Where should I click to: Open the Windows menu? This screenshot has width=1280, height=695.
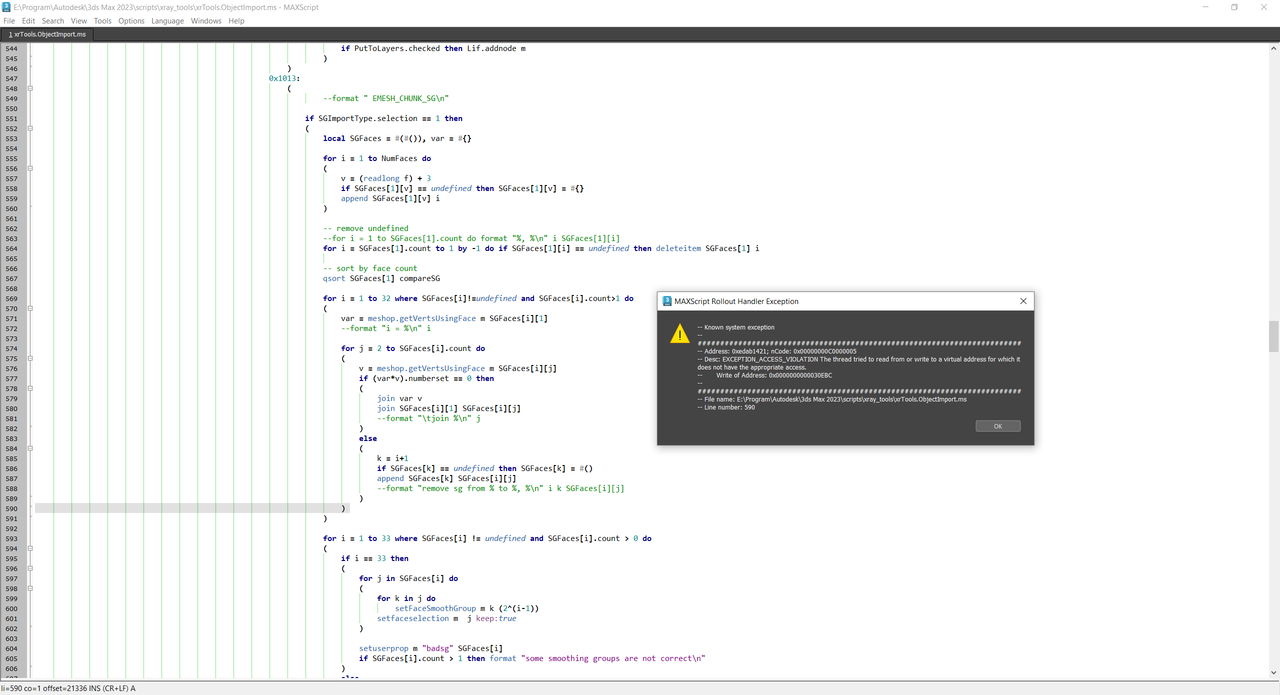206,21
